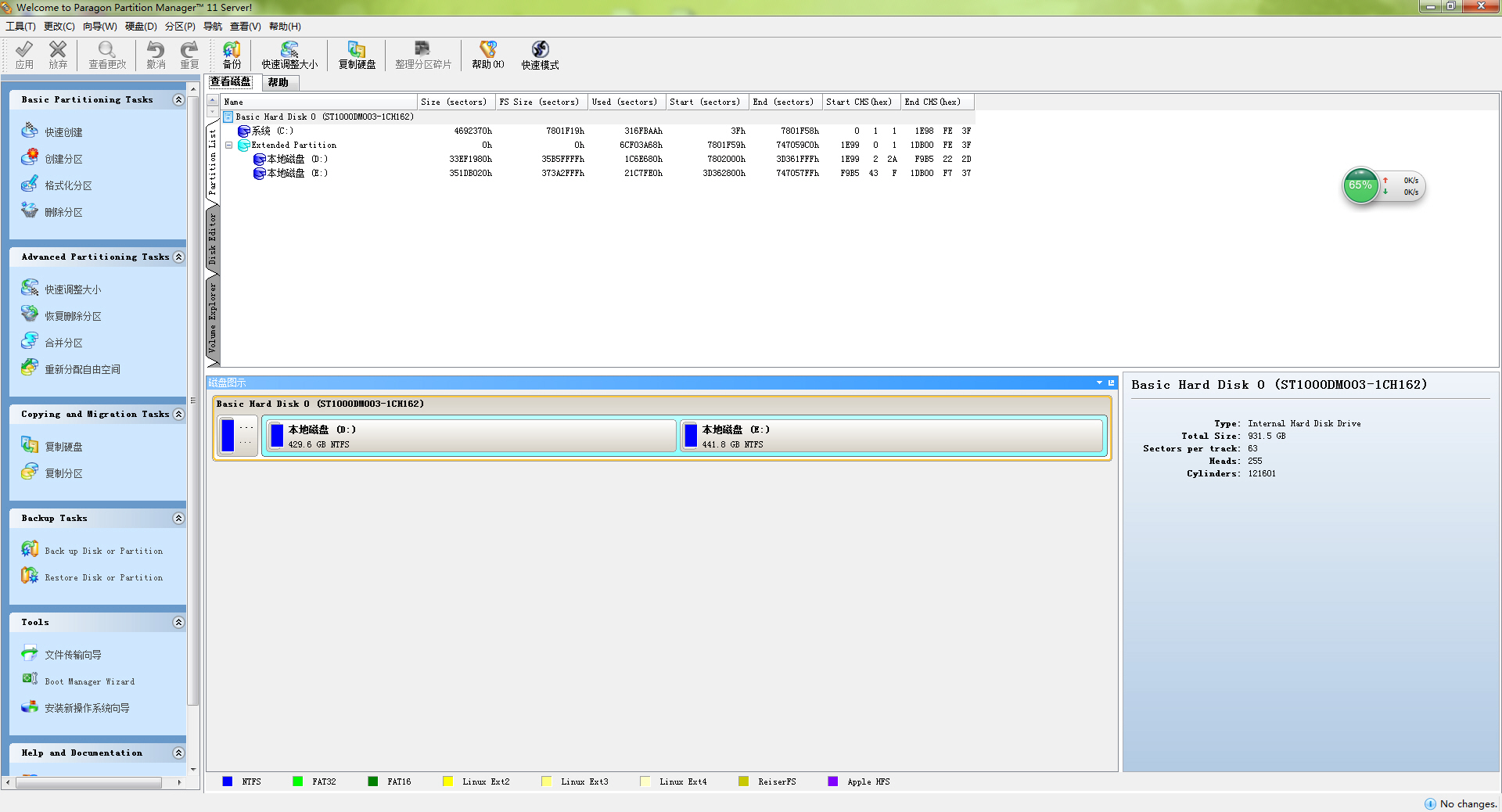Choose 合并分区 in Advanced tasks
Screen dimensions: 1502x812
click(52, 342)
